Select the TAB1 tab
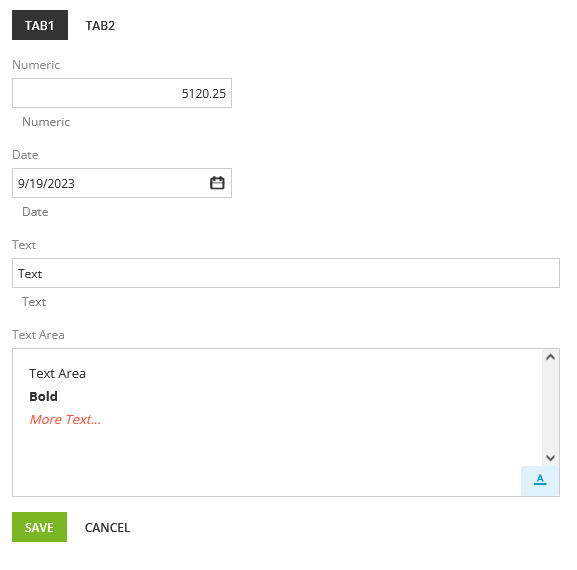The image size is (577, 570). 40,25
